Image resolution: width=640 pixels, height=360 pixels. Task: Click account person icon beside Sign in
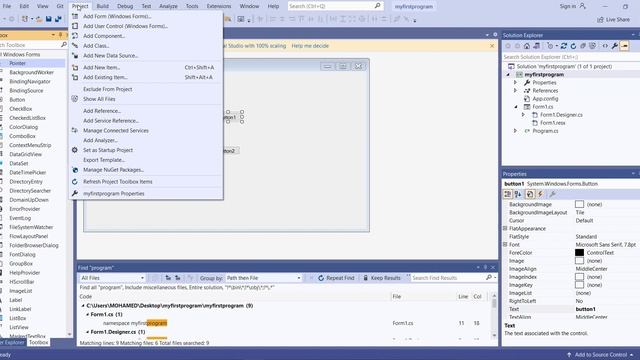[x=582, y=6]
